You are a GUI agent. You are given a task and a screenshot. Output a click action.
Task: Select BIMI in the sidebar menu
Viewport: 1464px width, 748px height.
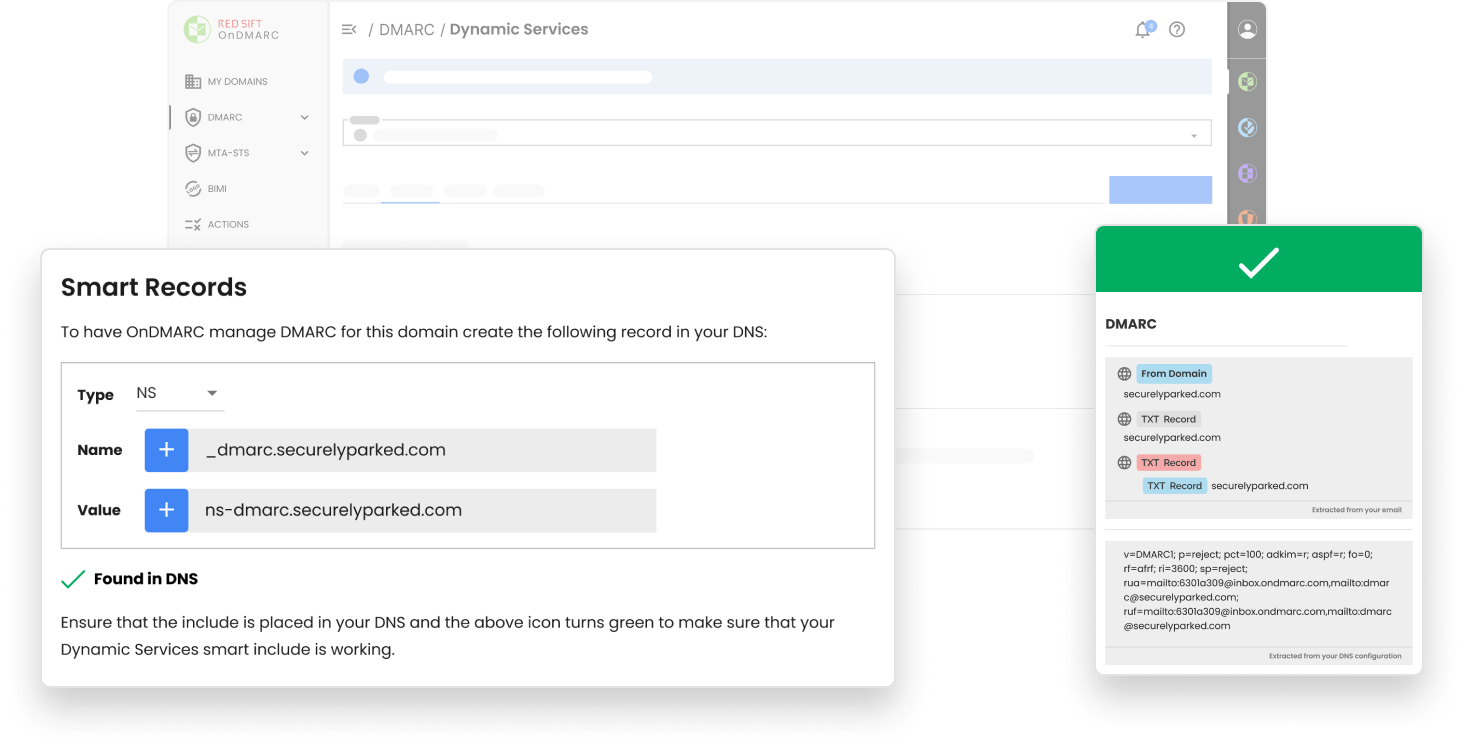point(217,189)
